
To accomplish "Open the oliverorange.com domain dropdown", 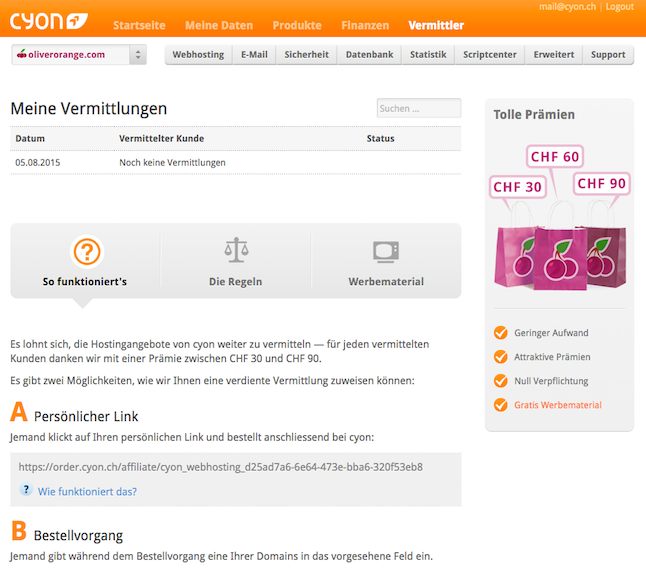I will (x=79, y=54).
